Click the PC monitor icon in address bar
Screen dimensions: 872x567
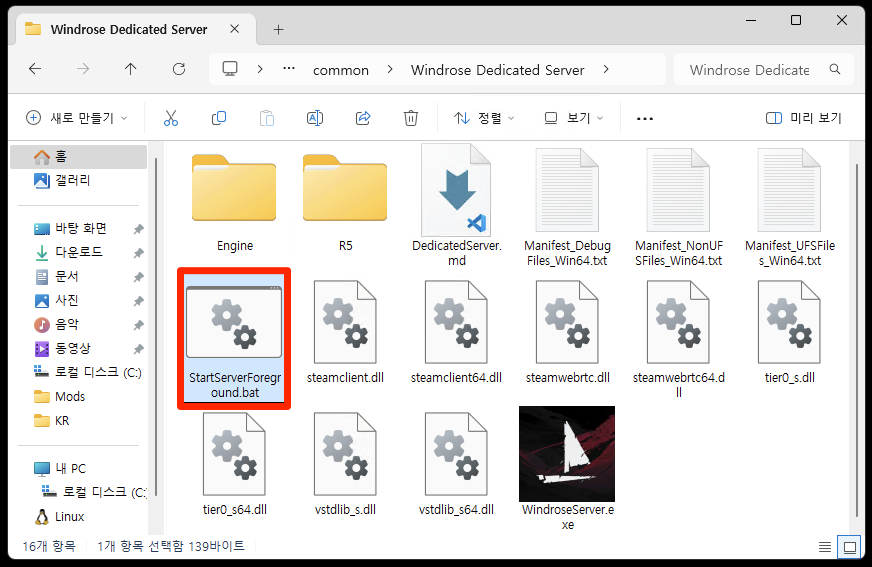(230, 69)
